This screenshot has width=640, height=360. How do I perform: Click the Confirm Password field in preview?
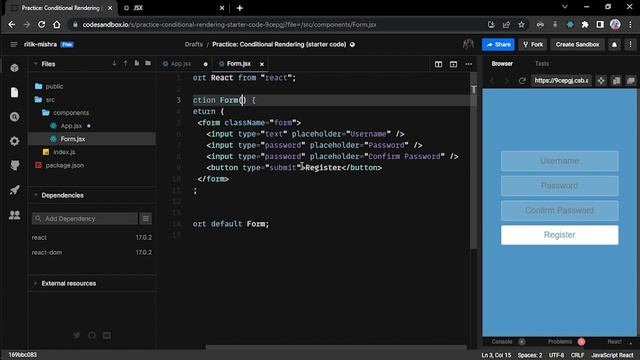pyautogui.click(x=560, y=211)
